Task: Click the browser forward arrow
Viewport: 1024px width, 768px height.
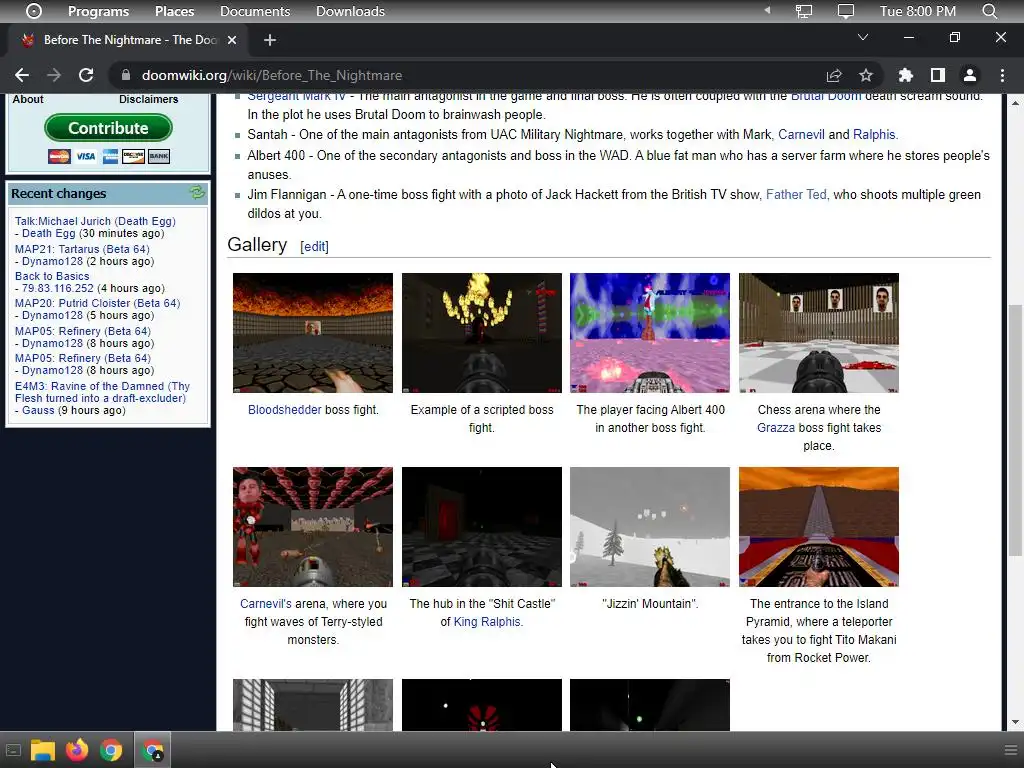Action: pyautogui.click(x=54, y=75)
